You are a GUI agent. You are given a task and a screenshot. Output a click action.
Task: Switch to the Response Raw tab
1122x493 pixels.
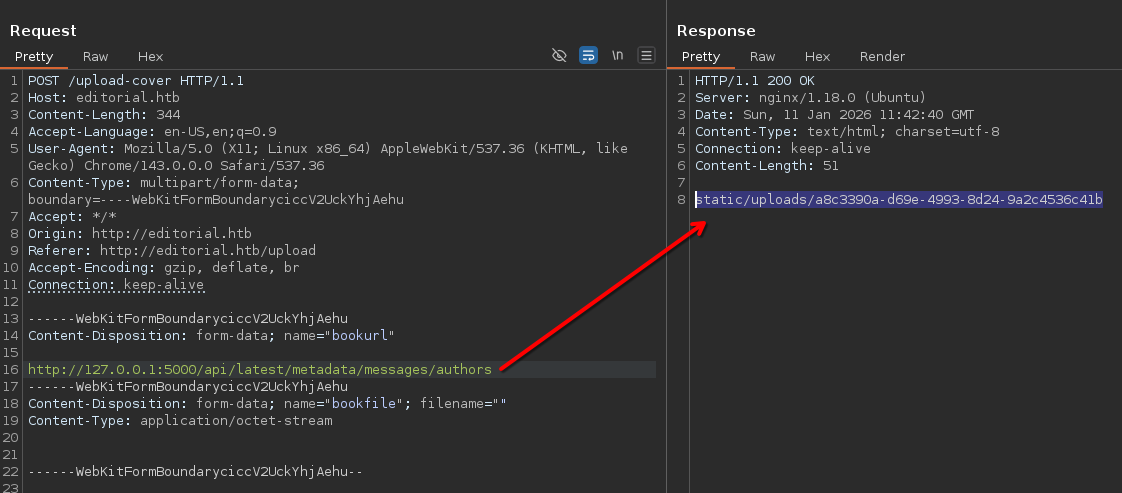pos(762,57)
